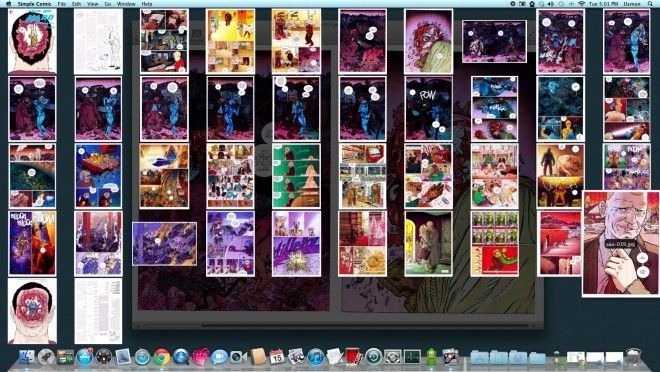Viewport: 660px width, 372px height.
Task: Open Dashboard gauge icon in Dock
Action: [x=104, y=357]
